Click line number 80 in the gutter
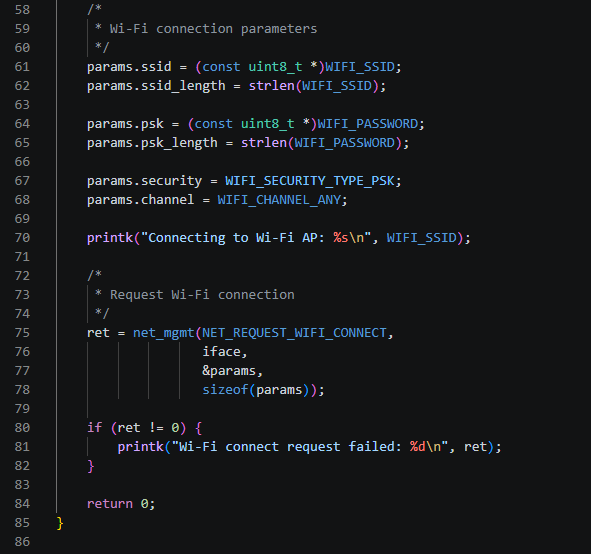This screenshot has width=591, height=554. click(x=22, y=427)
